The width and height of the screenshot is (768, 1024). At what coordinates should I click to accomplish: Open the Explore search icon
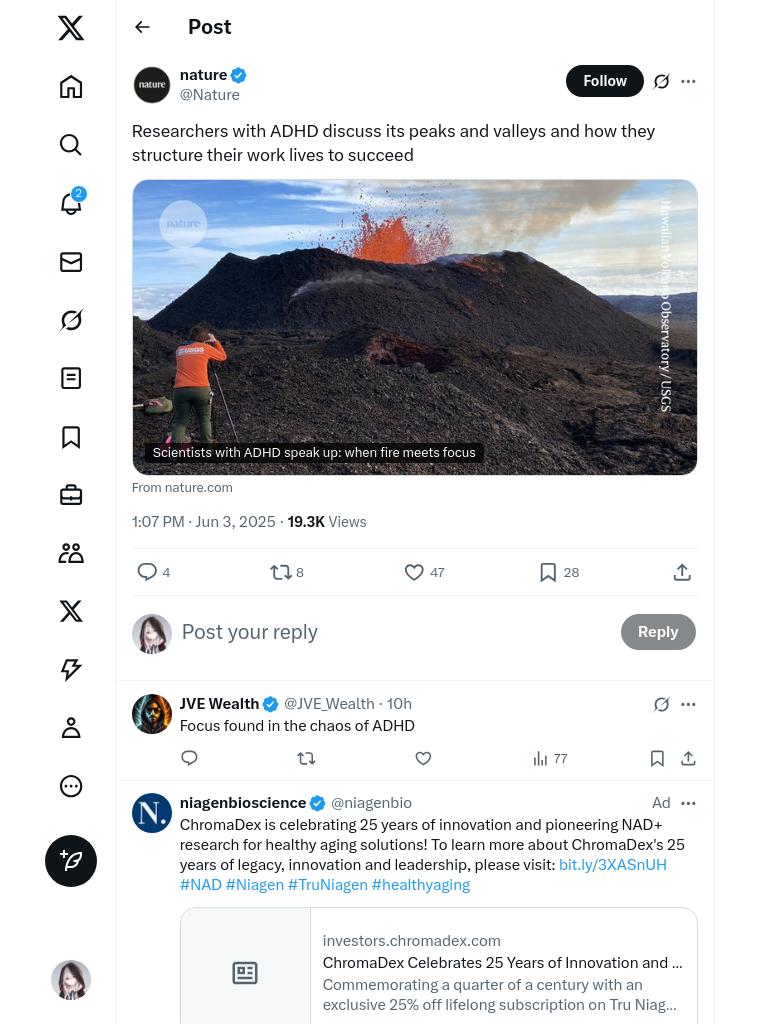click(71, 145)
